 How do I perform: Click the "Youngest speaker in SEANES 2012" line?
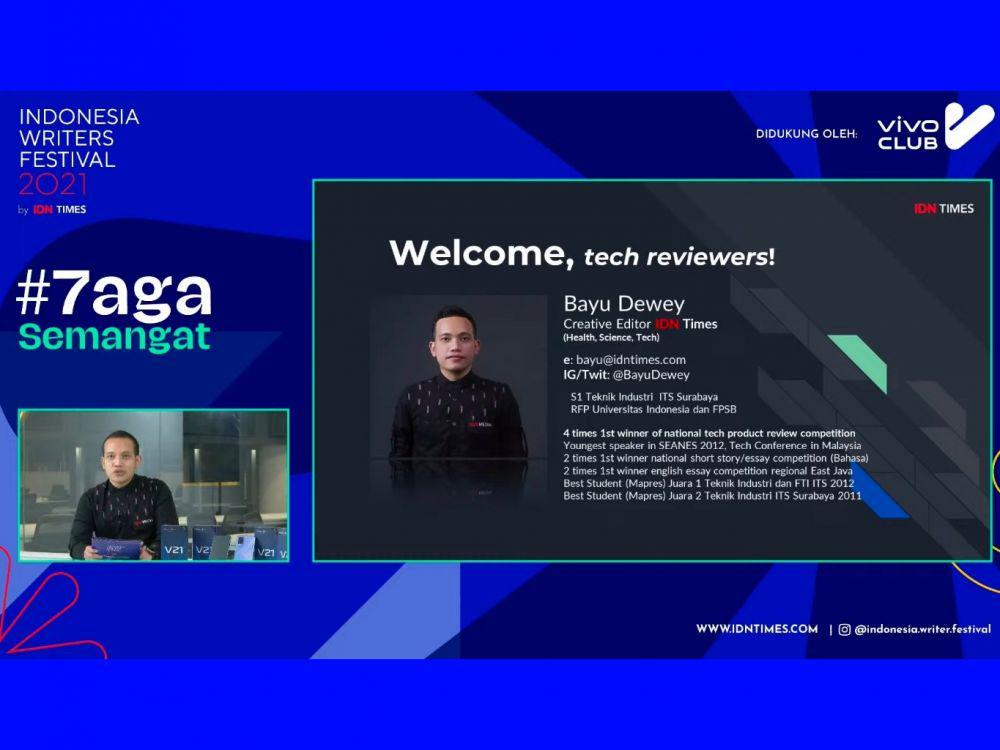tap(712, 446)
